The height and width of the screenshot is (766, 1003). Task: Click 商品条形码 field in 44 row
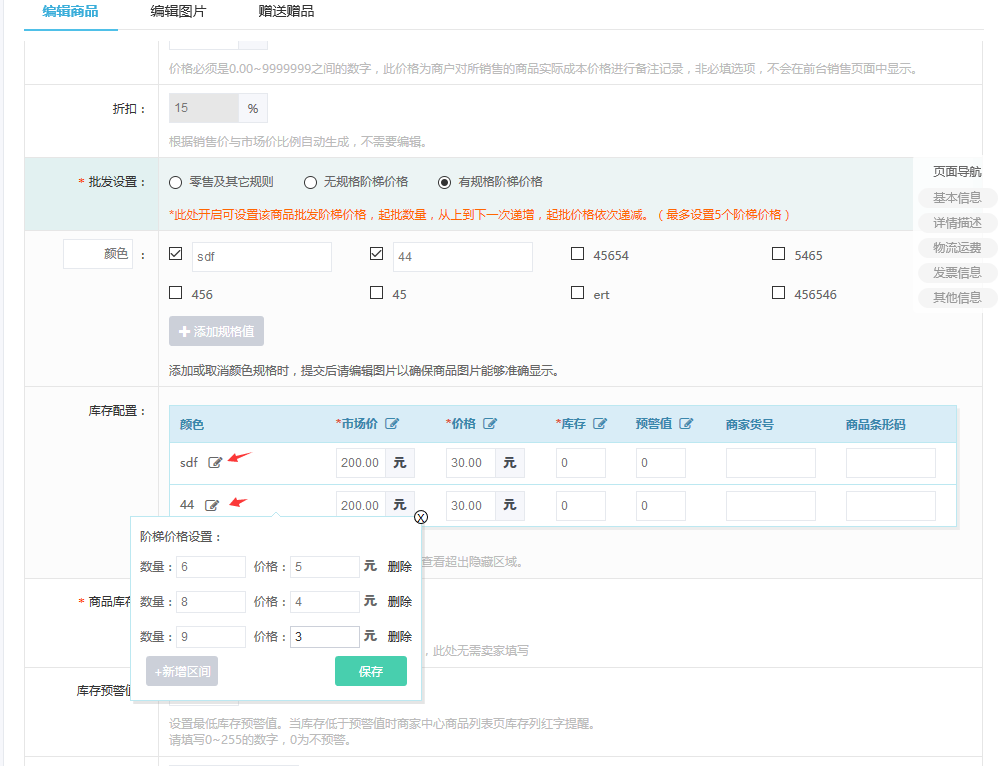click(891, 506)
